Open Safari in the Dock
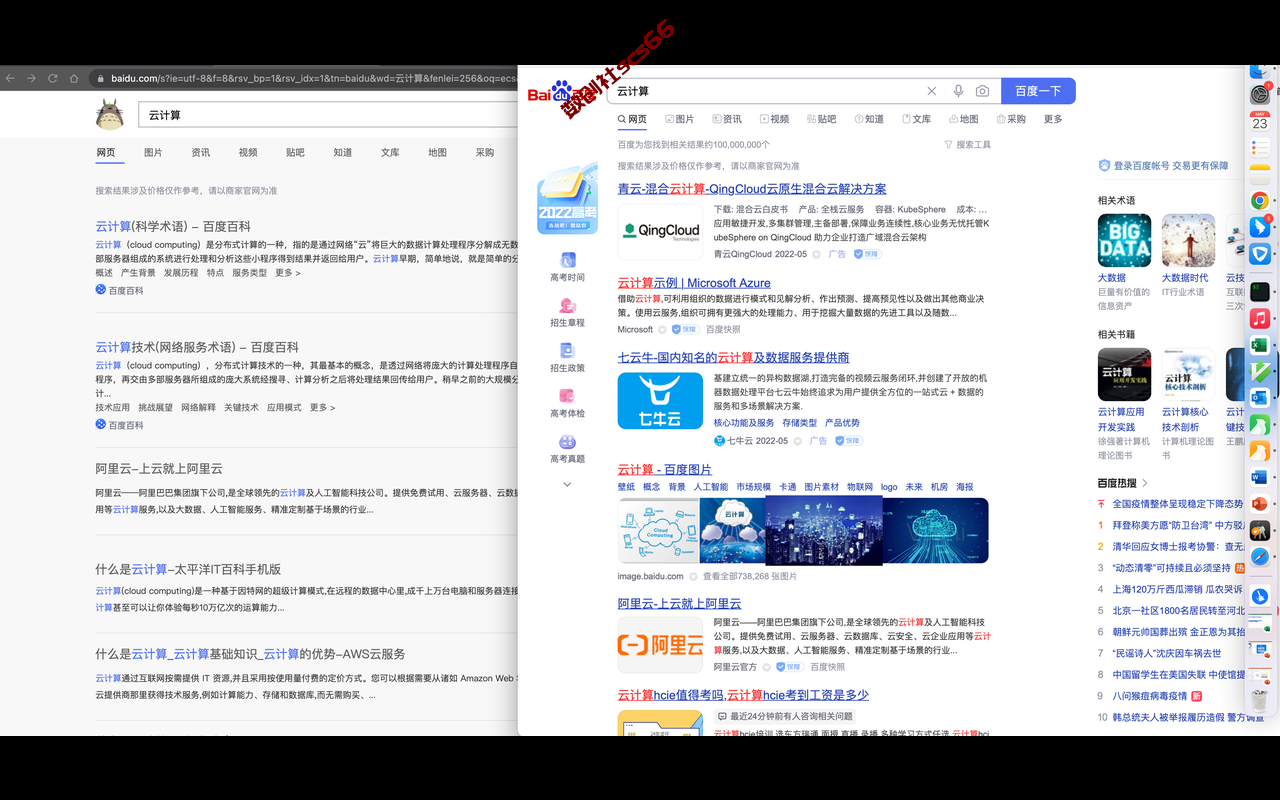Image resolution: width=1280 pixels, height=800 pixels. [x=1260, y=556]
